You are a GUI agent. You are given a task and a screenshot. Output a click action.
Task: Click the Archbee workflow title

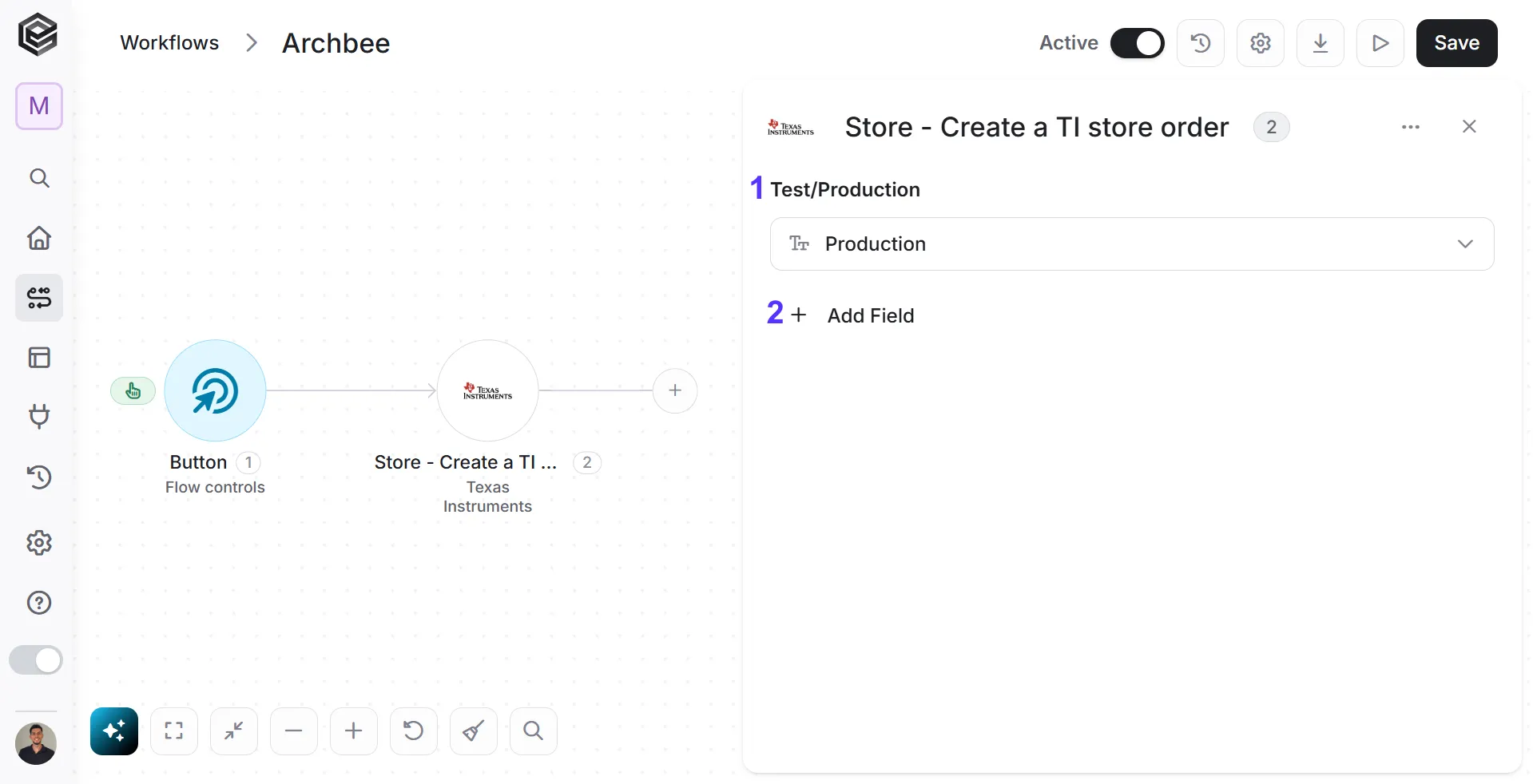coord(336,43)
